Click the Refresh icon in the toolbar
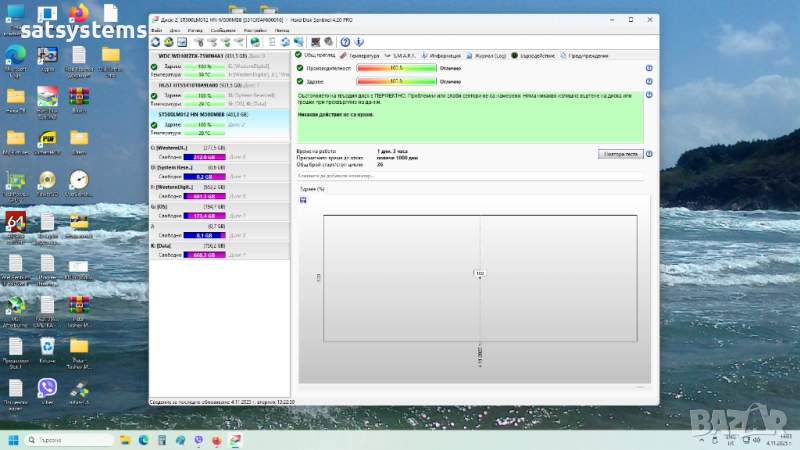 pos(156,42)
